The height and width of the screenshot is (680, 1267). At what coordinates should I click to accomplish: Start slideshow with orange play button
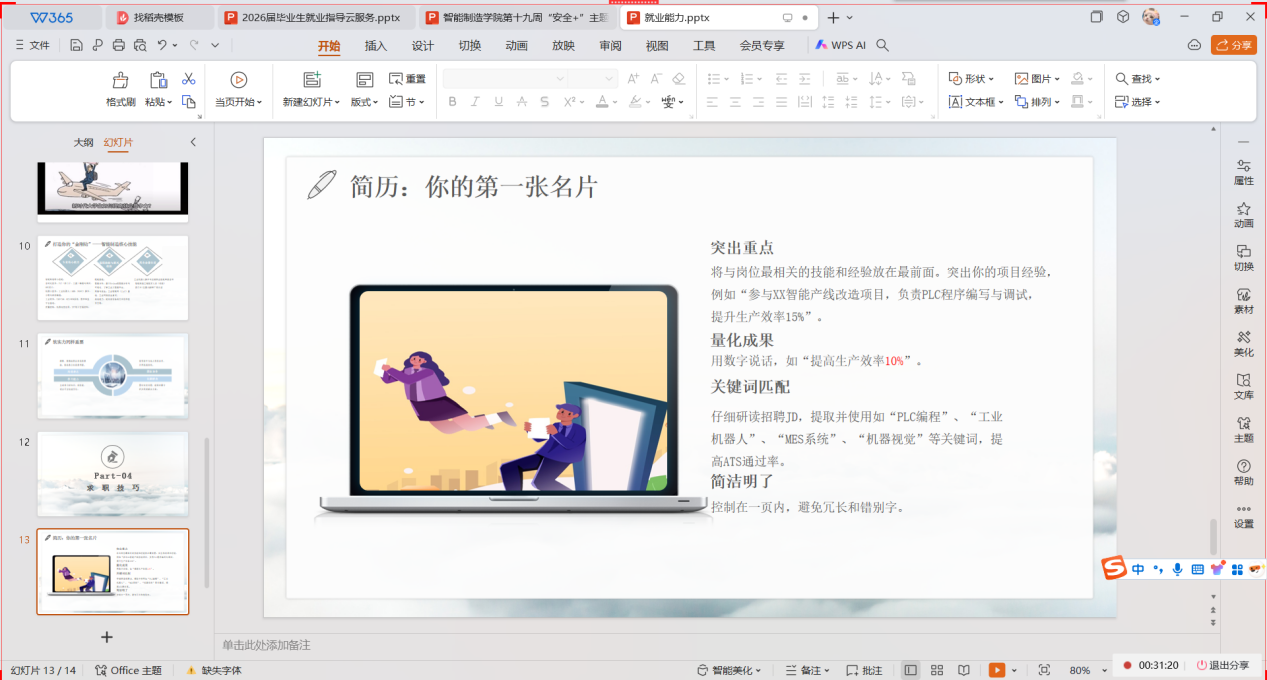996,670
